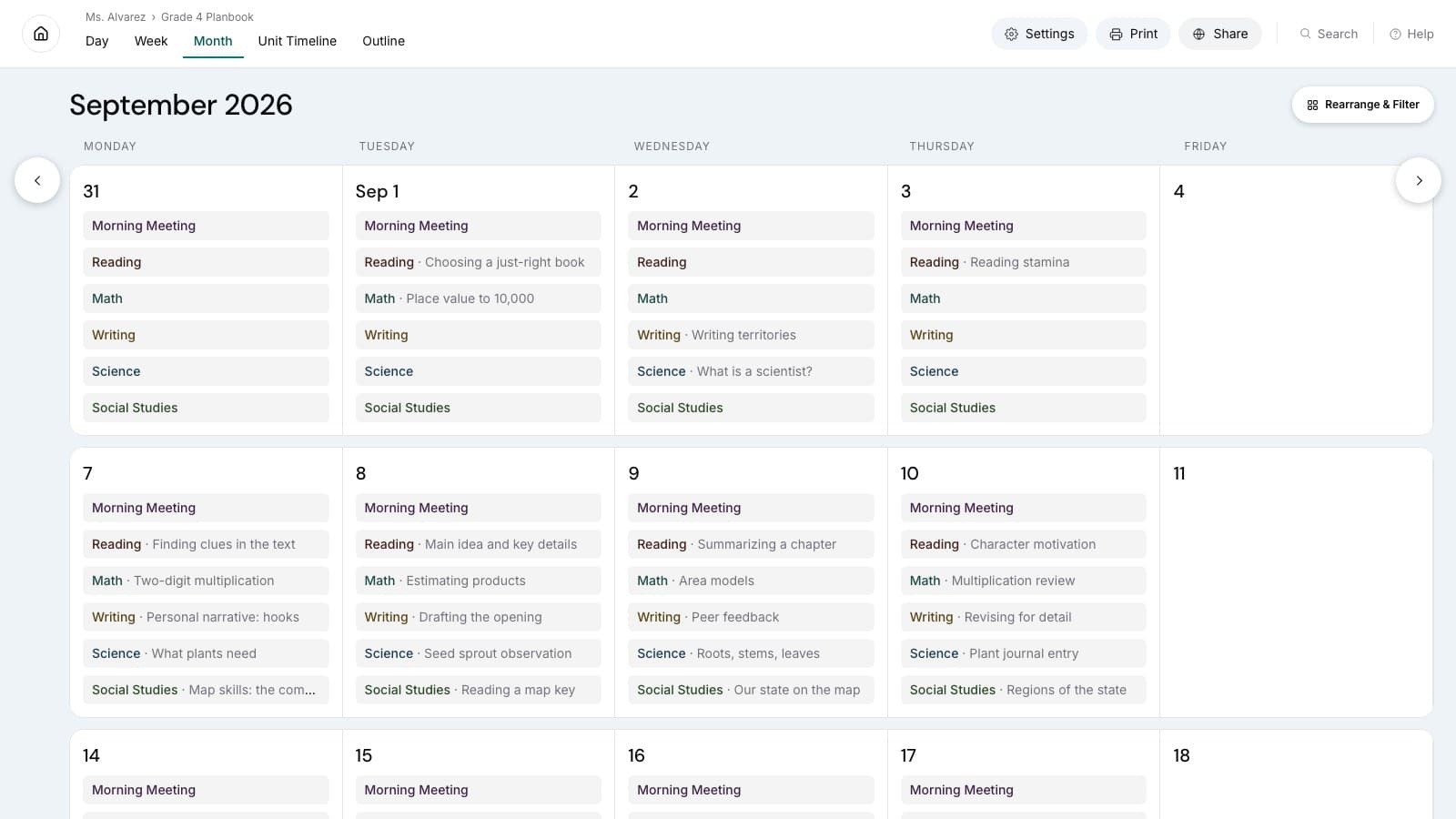
Task: Open Rearrange & Filter
Action: point(1363,105)
